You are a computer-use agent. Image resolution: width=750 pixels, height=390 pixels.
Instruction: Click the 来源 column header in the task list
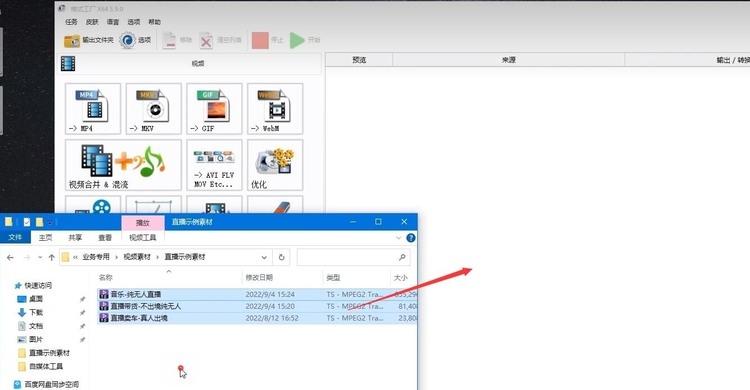click(508, 60)
